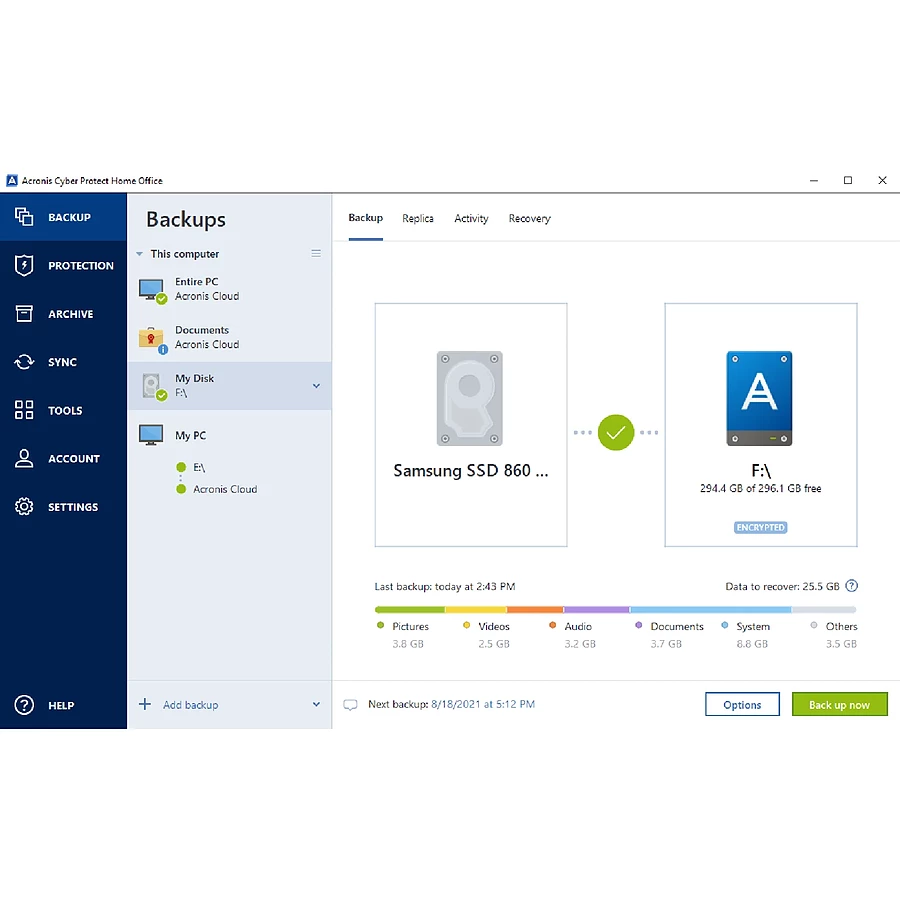Click the Samsung SSD source drive icon
Viewport: 900px width, 900px height.
[x=470, y=398]
